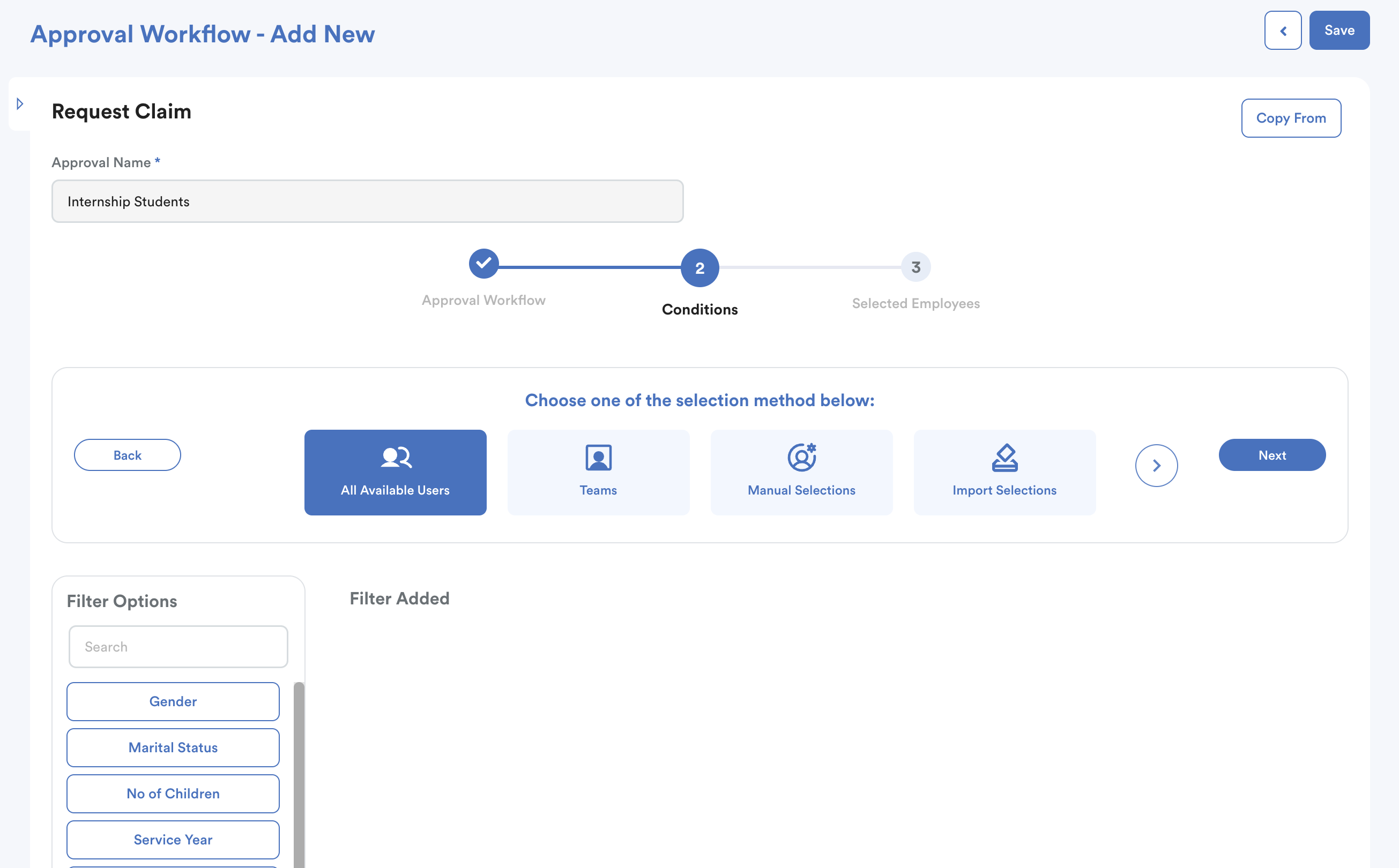Viewport: 1399px width, 868px height.
Task: Open the Copy From option
Action: coord(1291,118)
